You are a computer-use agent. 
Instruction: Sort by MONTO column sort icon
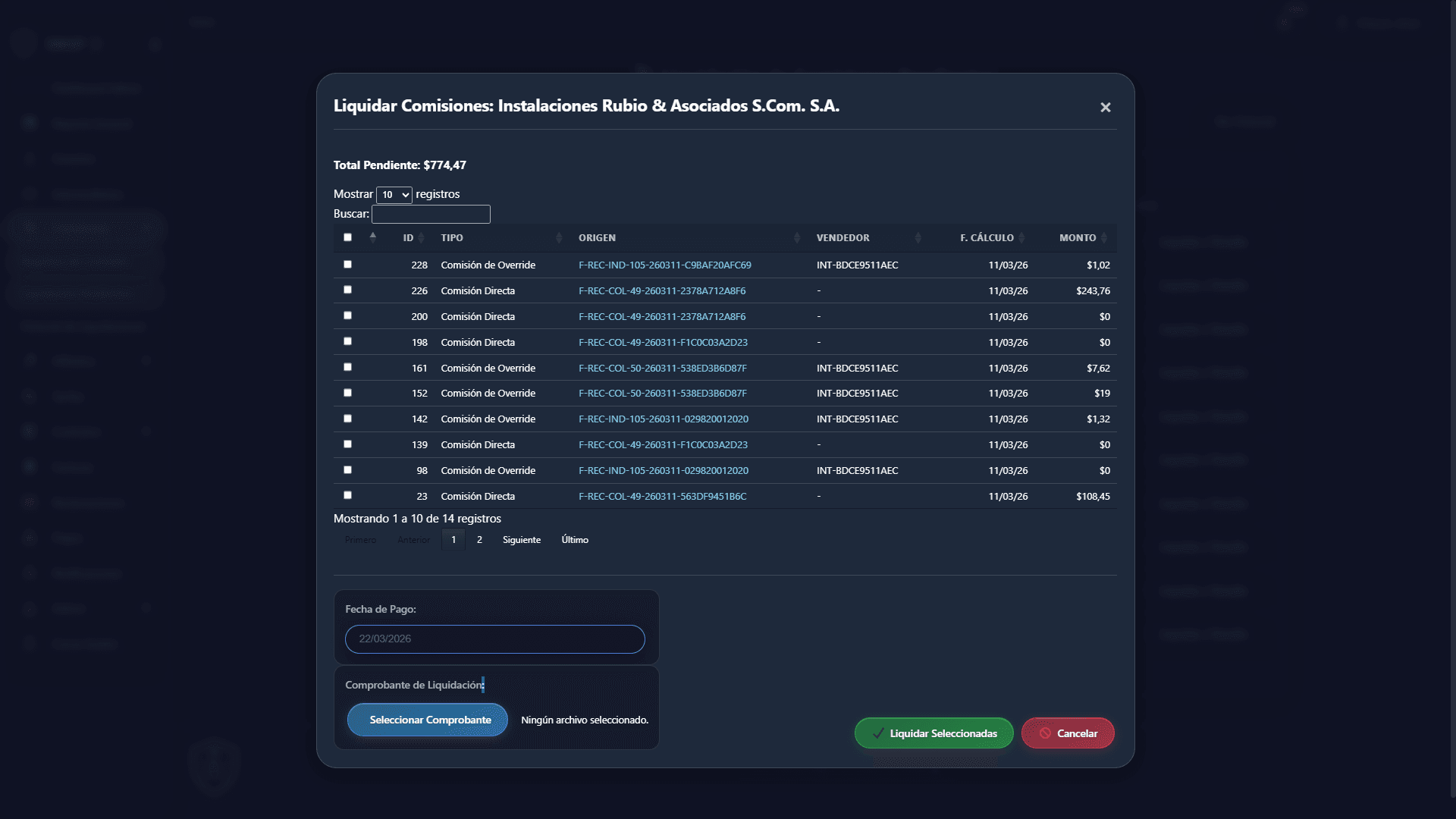(1104, 238)
